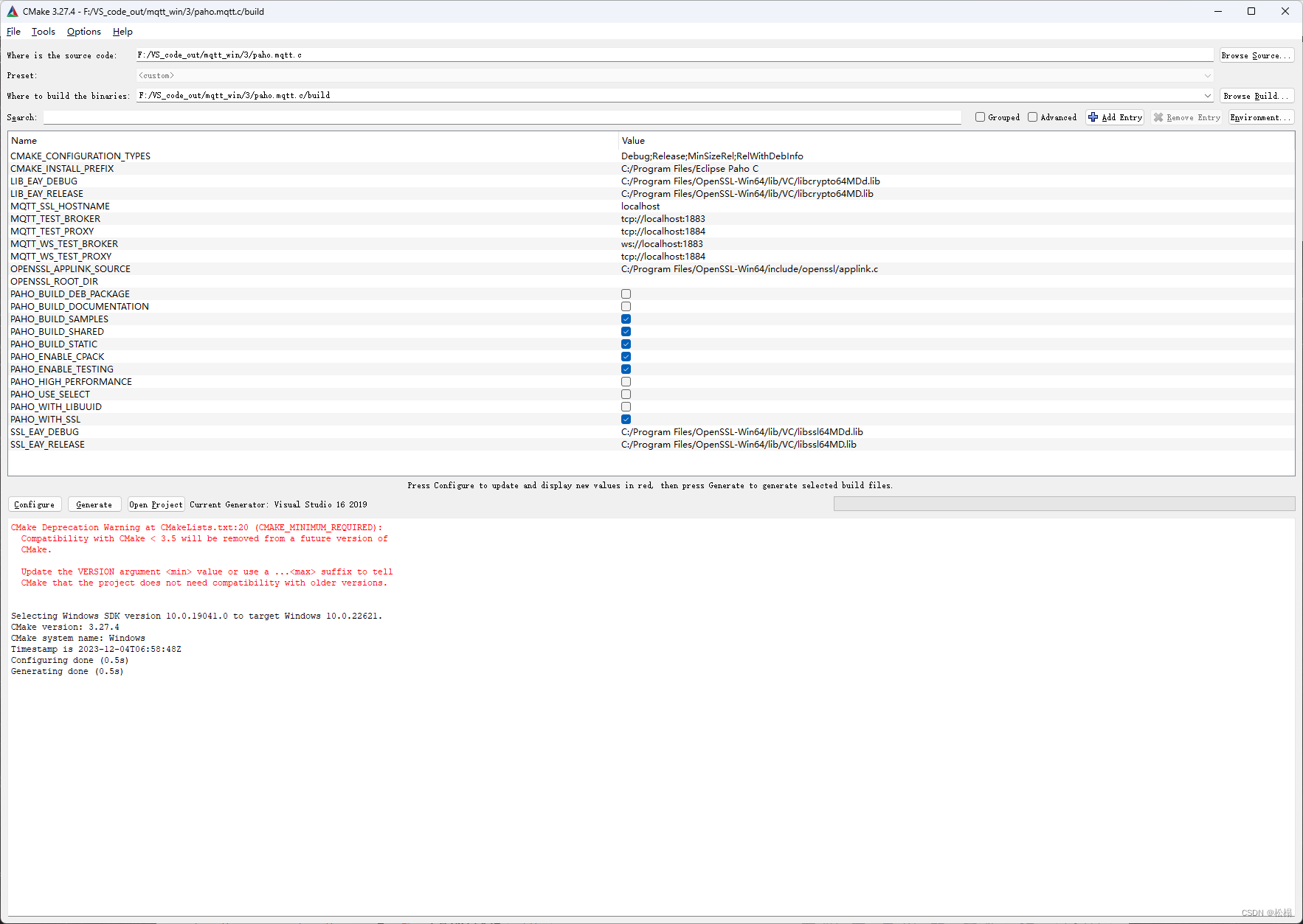Enable the Advanced checkbox
Image resolution: width=1303 pixels, height=924 pixels.
[1032, 117]
